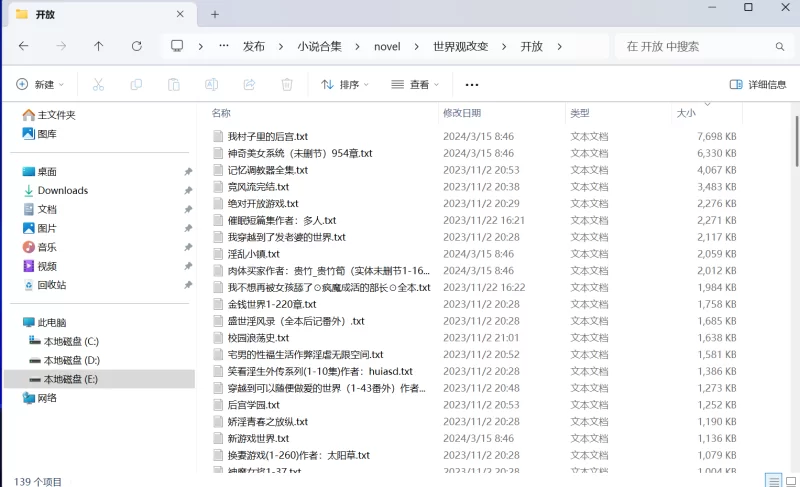
Task: Open the 查看 view dropdown
Action: coord(415,85)
